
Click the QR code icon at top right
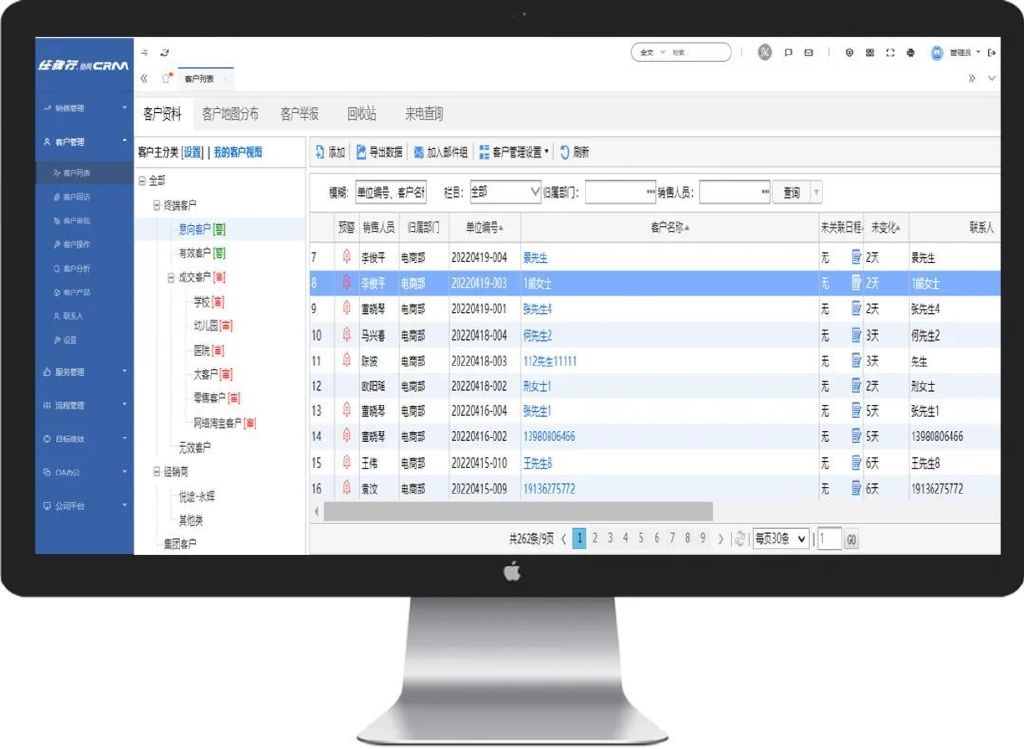click(870, 52)
